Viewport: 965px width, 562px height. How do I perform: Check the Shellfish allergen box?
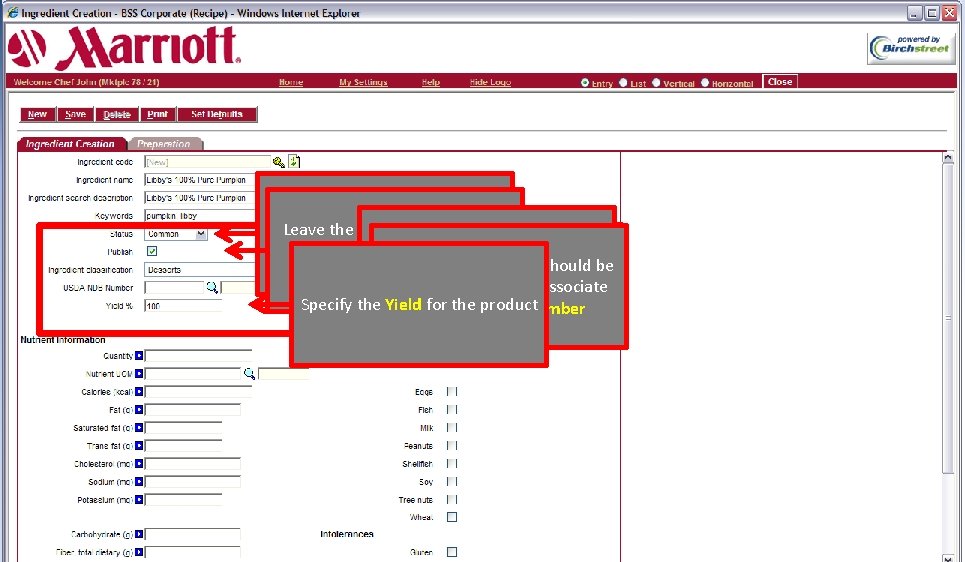452,464
